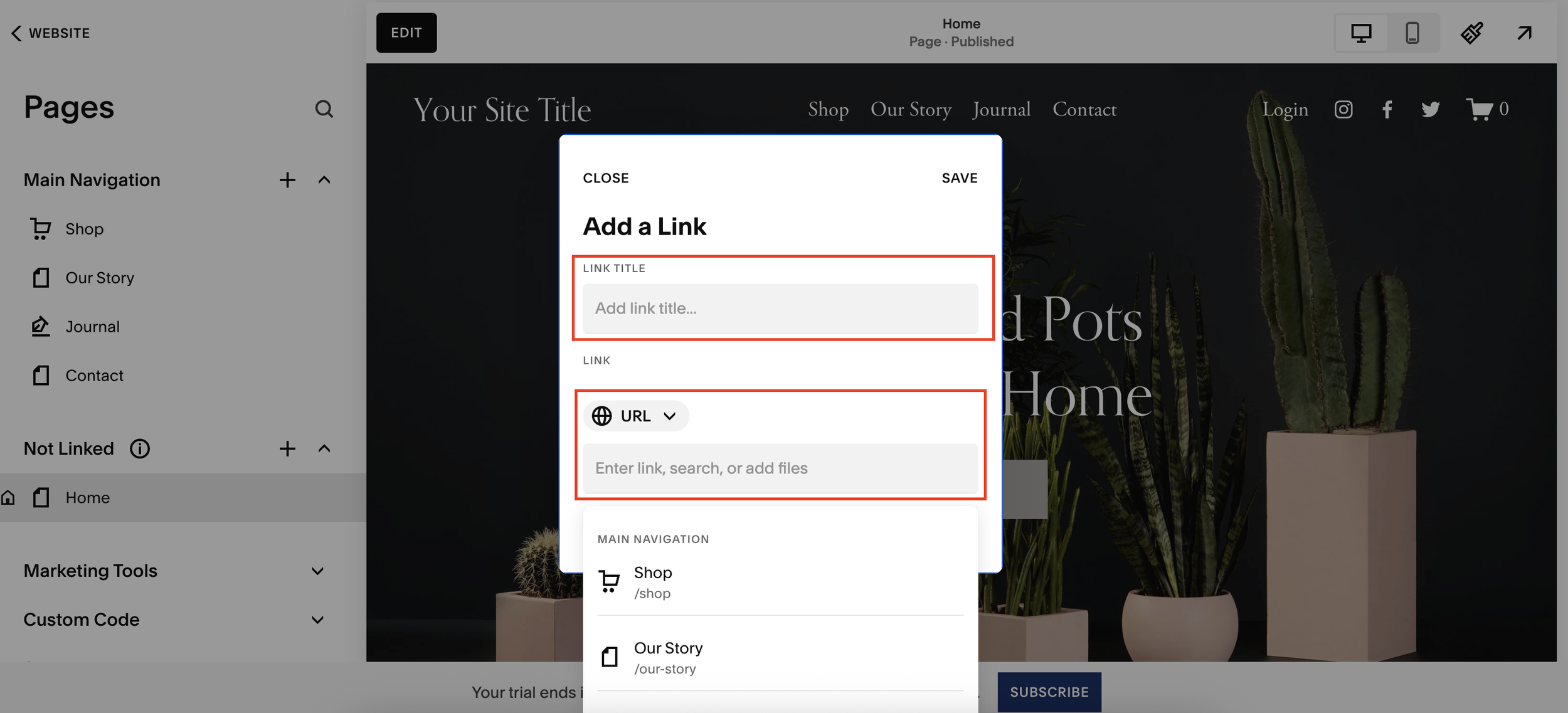This screenshot has width=1568, height=713.
Task: Click the plus icon beside Not Linked
Action: [x=287, y=448]
